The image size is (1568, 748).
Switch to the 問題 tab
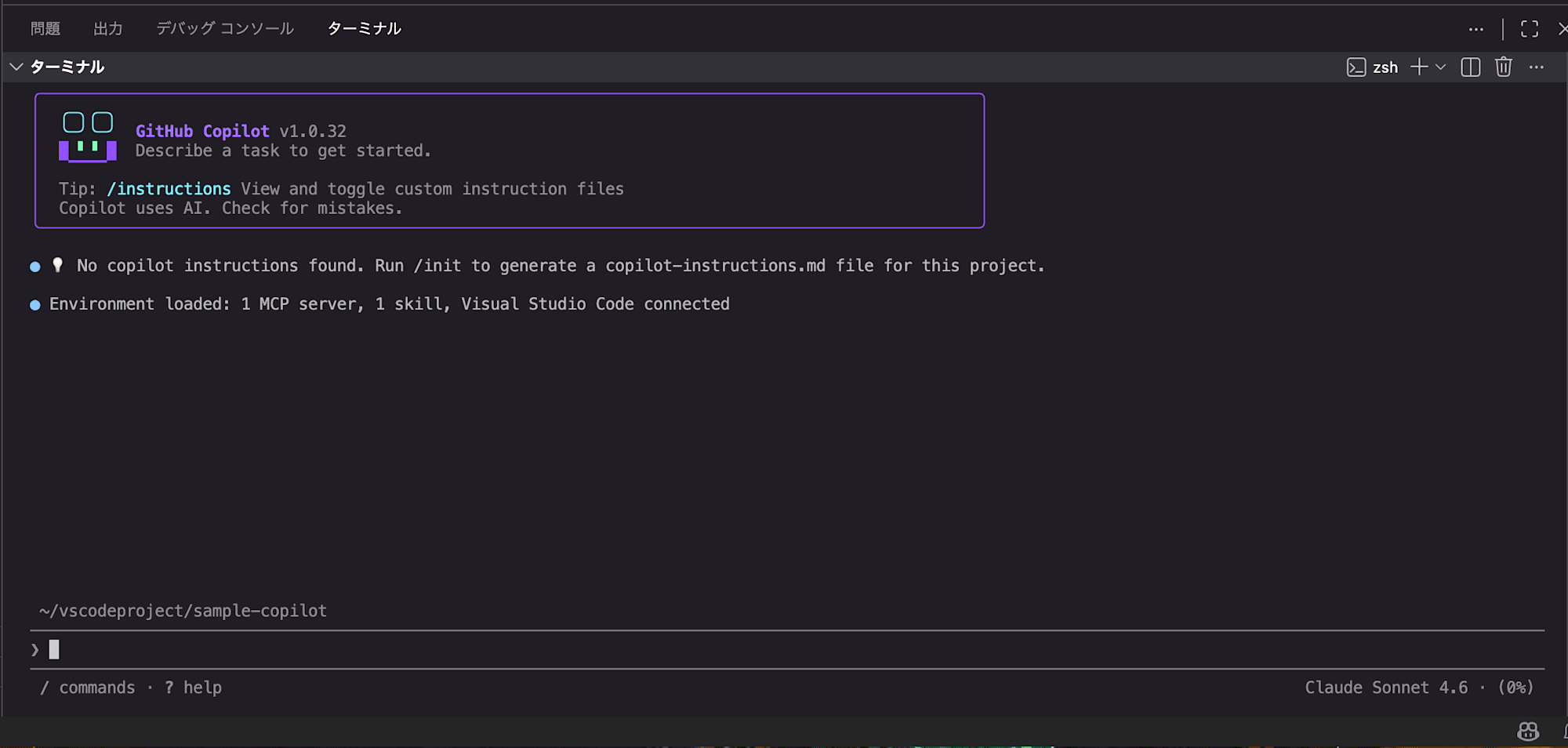pyautogui.click(x=45, y=29)
